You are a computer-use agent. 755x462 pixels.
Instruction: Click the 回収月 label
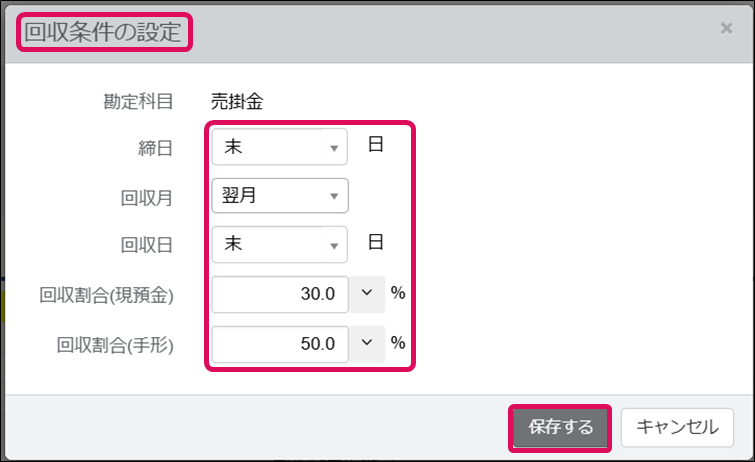[x=146, y=198]
